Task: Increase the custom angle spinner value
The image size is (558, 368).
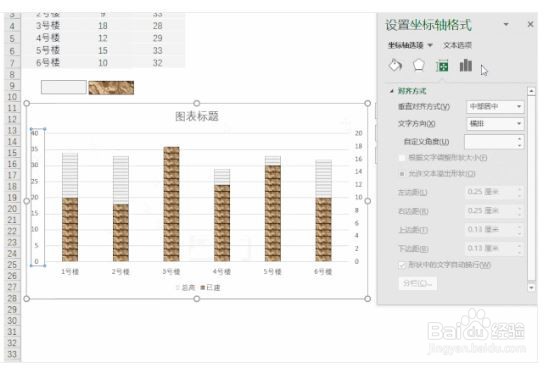Action: tap(520, 138)
